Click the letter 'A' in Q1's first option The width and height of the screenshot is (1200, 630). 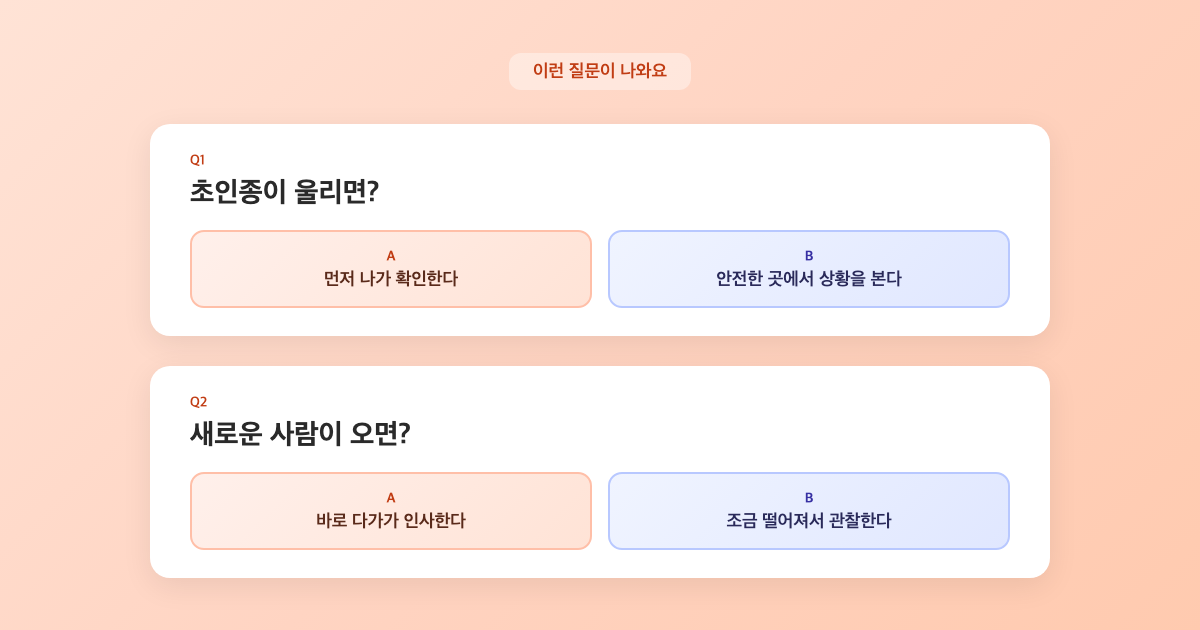(x=390, y=255)
